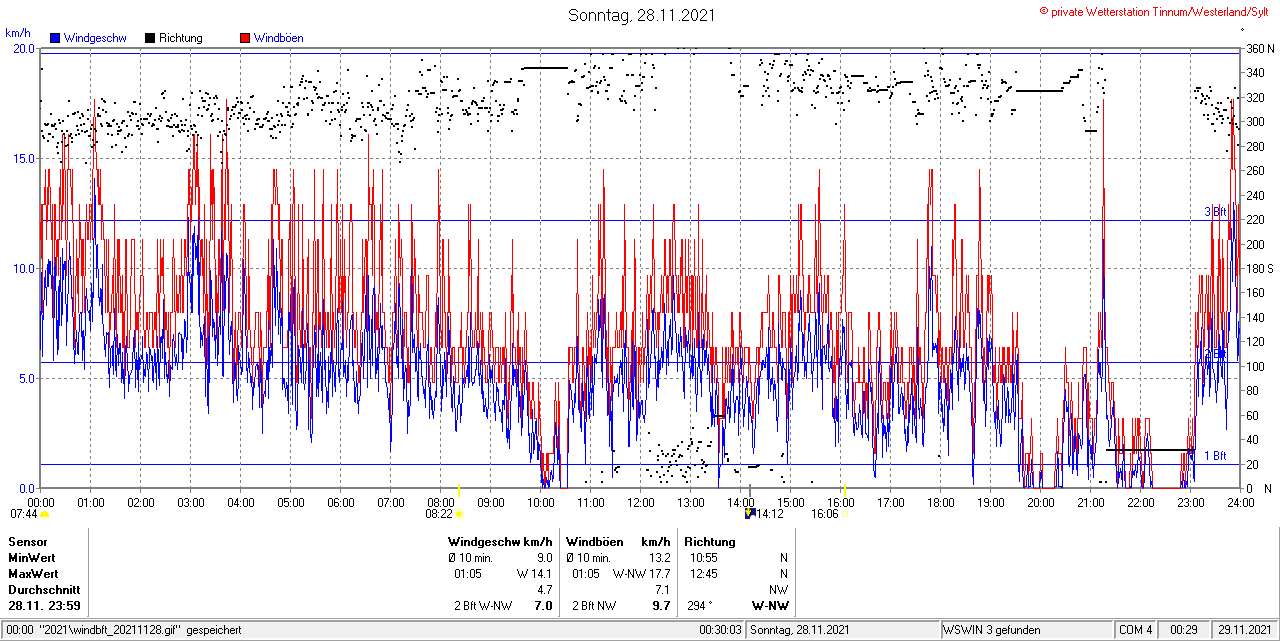Click the yellow sun icon next to 08:22
This screenshot has height=641, width=1280.
[x=459, y=514]
